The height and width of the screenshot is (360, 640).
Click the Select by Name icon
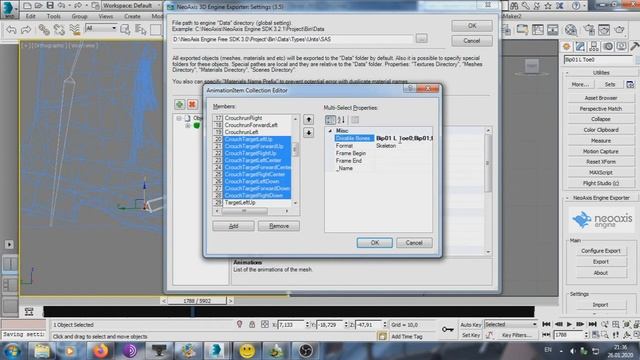(140, 29)
